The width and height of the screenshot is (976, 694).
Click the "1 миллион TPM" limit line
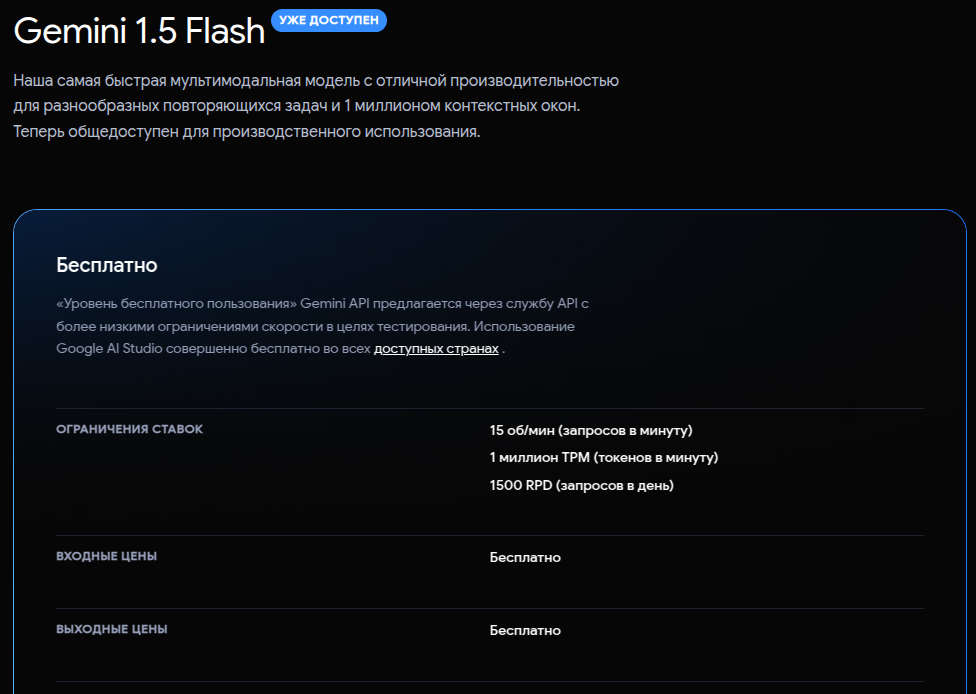[x=604, y=458]
